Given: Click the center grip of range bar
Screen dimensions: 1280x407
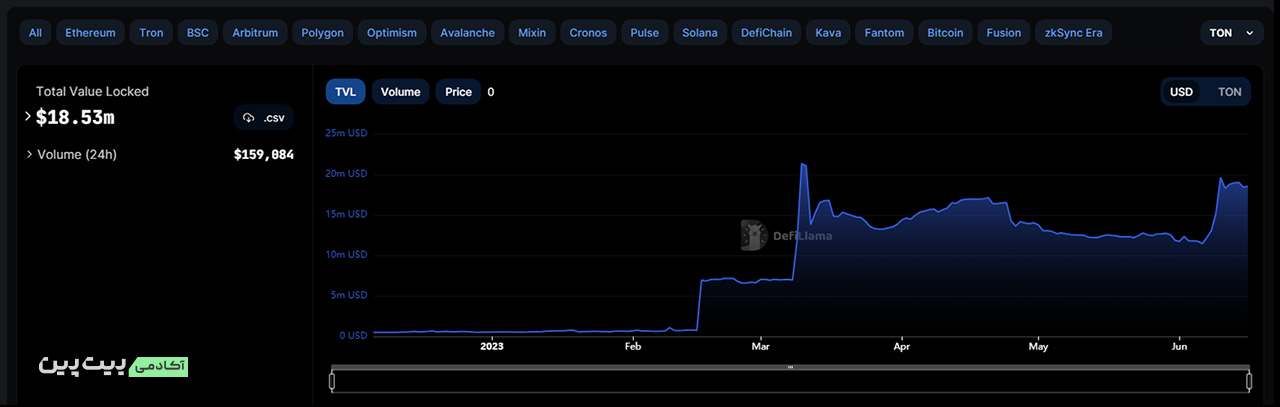Looking at the screenshot, I should coord(790,367).
